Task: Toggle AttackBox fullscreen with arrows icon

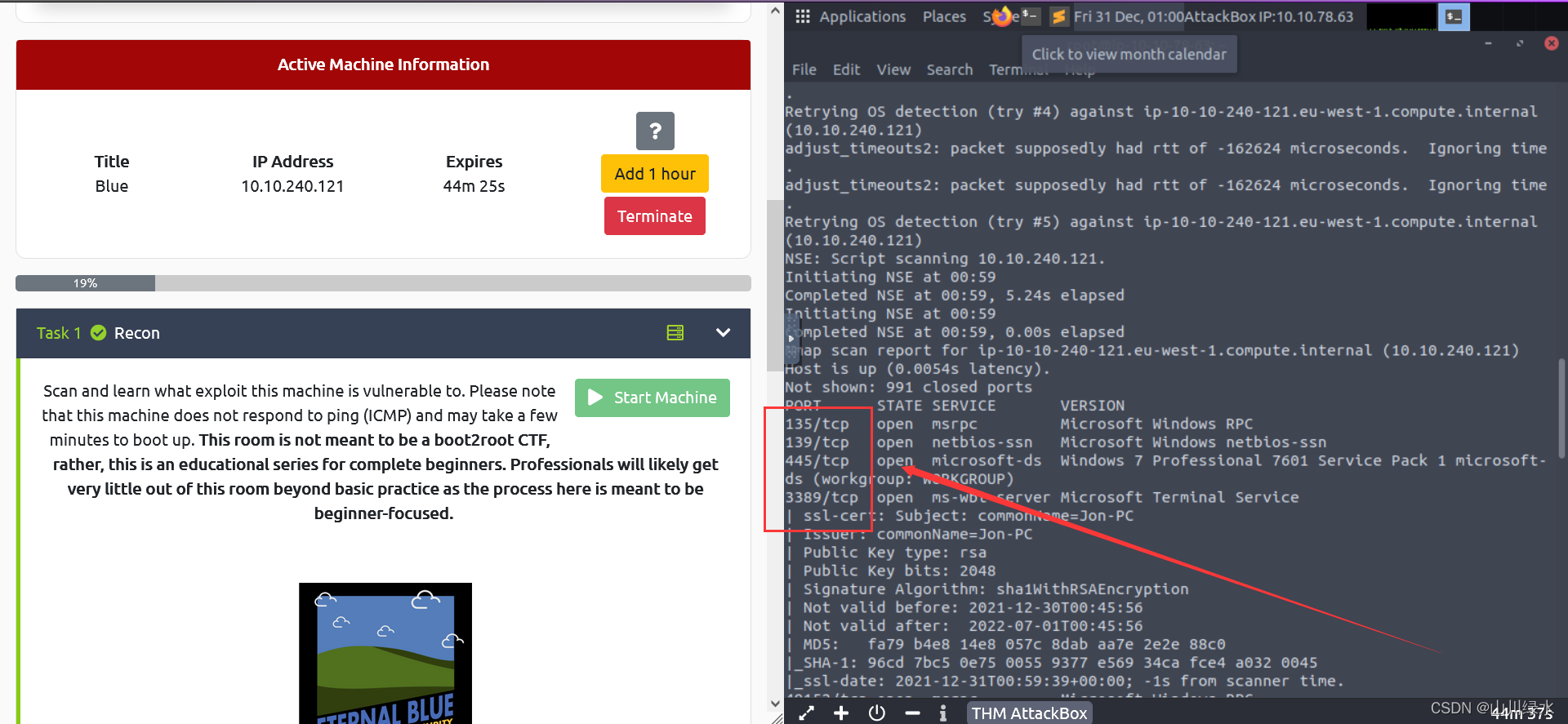Action: pos(807,713)
